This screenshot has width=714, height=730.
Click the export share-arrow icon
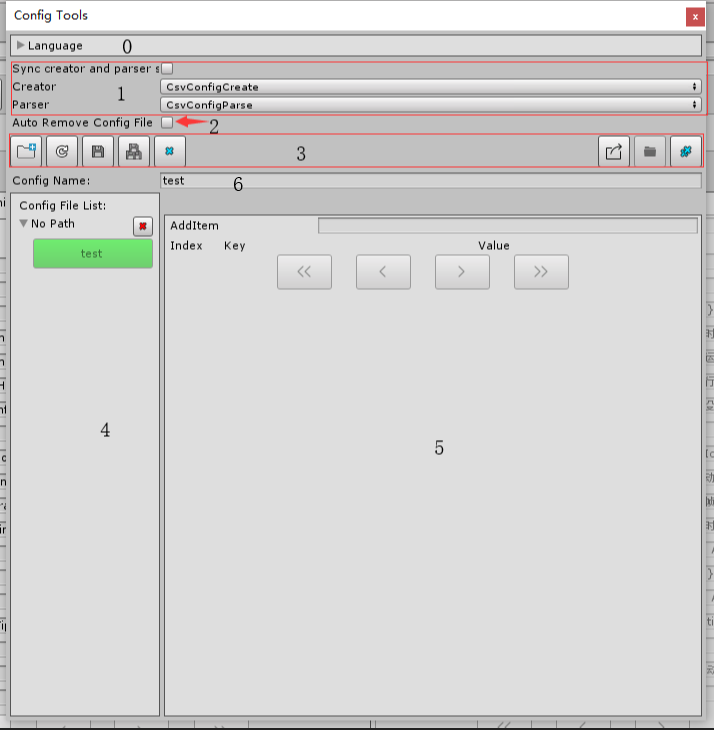click(x=613, y=151)
